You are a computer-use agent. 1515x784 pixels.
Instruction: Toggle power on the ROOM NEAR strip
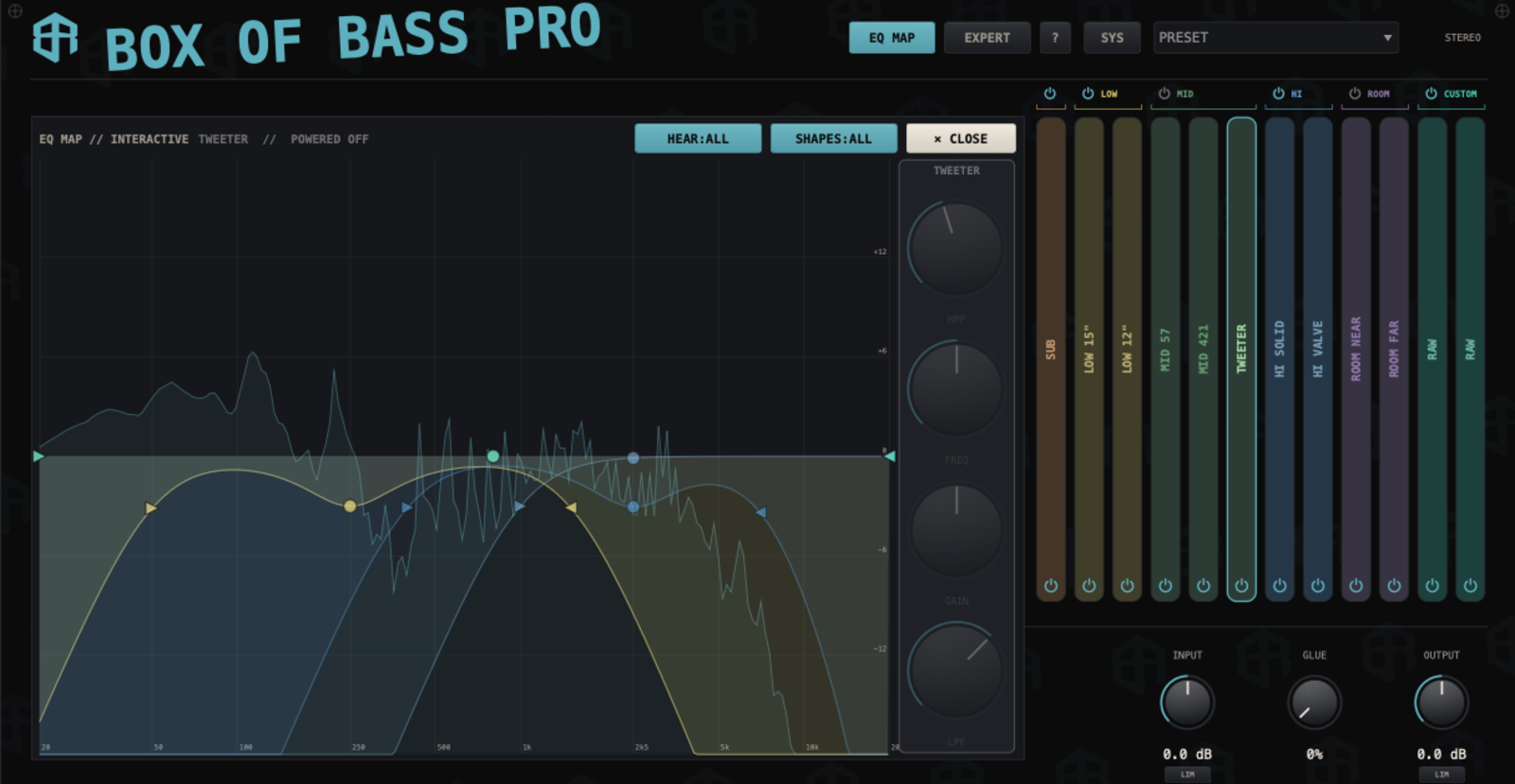tap(1356, 586)
